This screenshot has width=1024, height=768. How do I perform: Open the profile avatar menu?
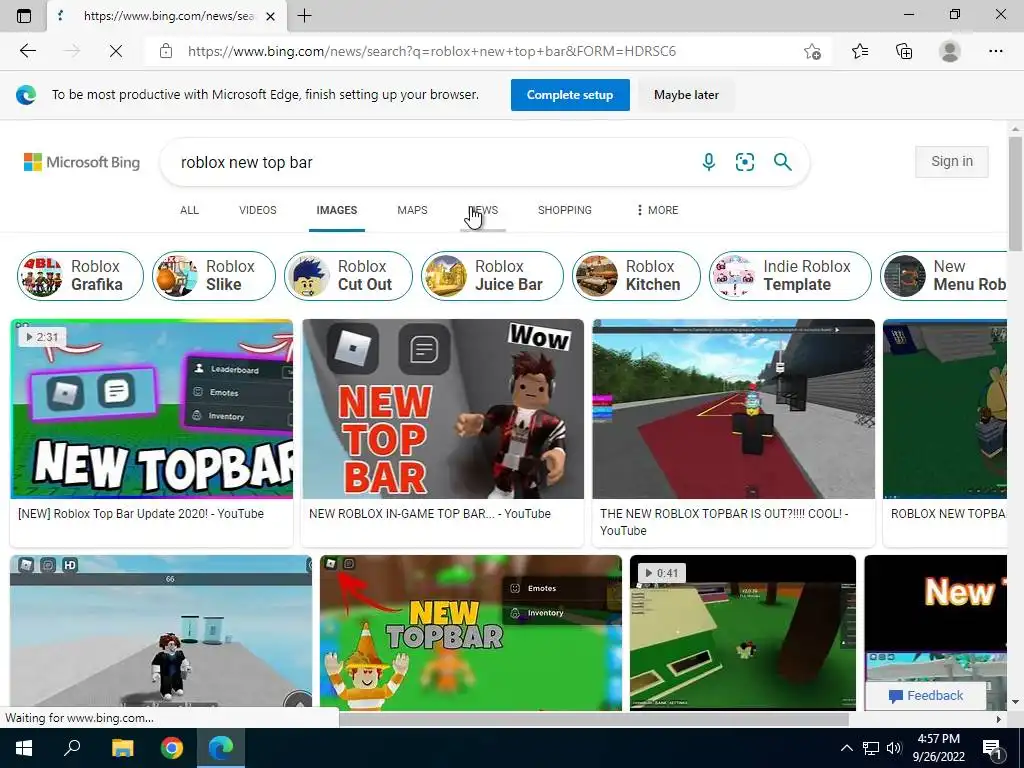point(950,51)
